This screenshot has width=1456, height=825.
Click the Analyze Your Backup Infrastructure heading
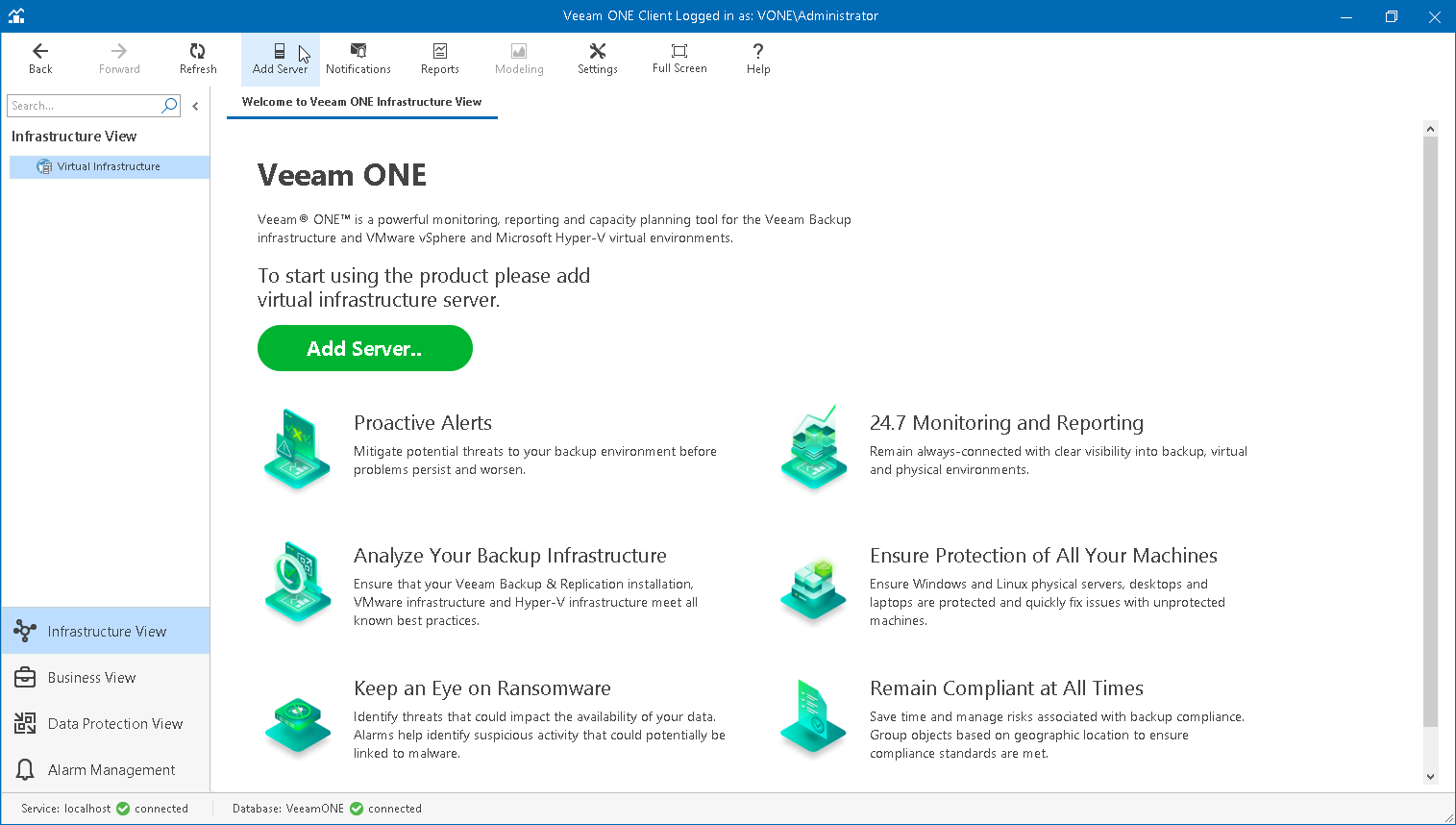pos(510,556)
